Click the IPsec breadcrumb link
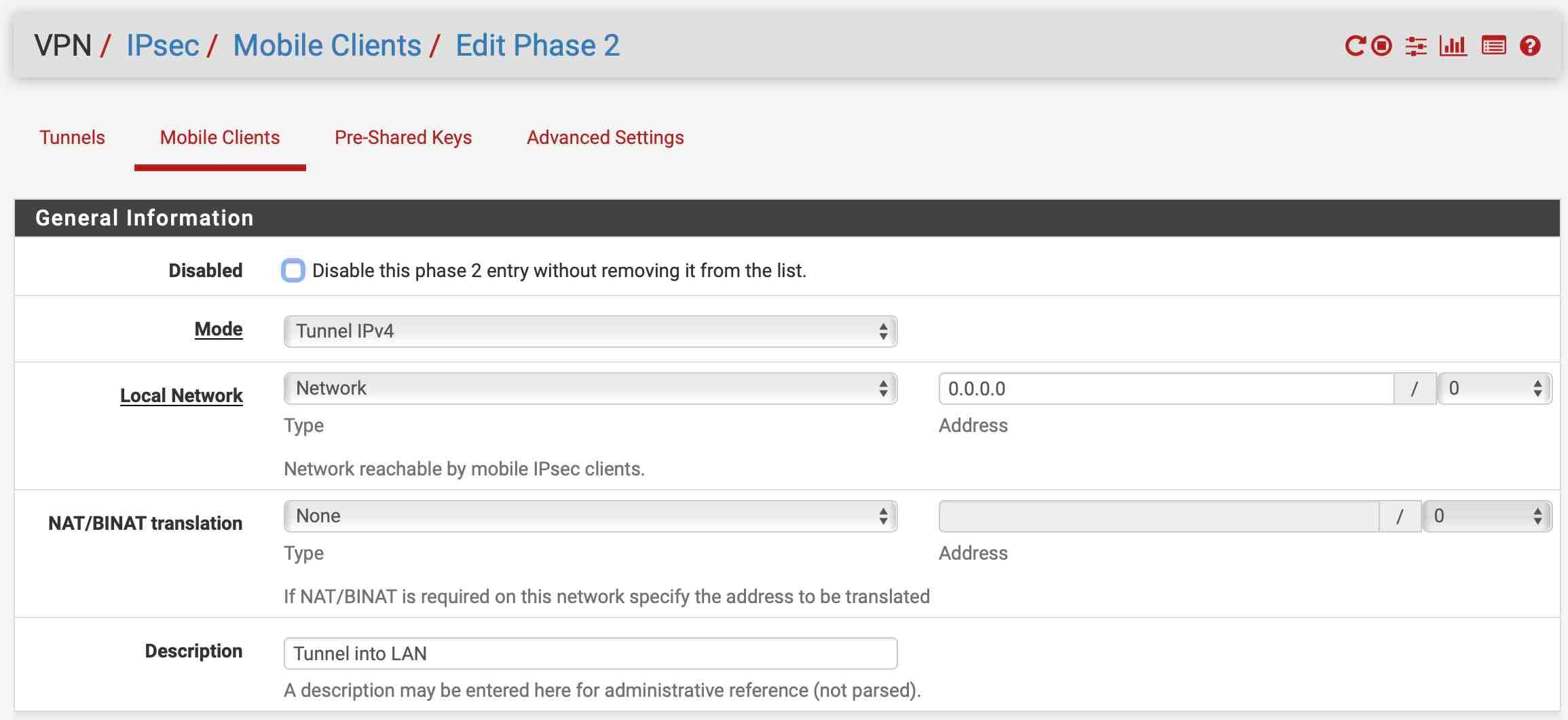 [163, 46]
